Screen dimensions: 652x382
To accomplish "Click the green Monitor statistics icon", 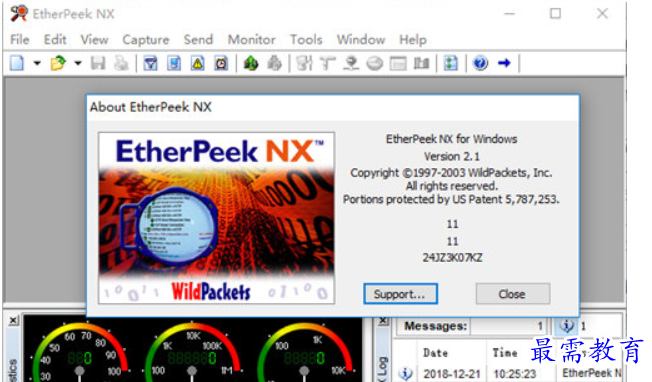I will 251,63.
